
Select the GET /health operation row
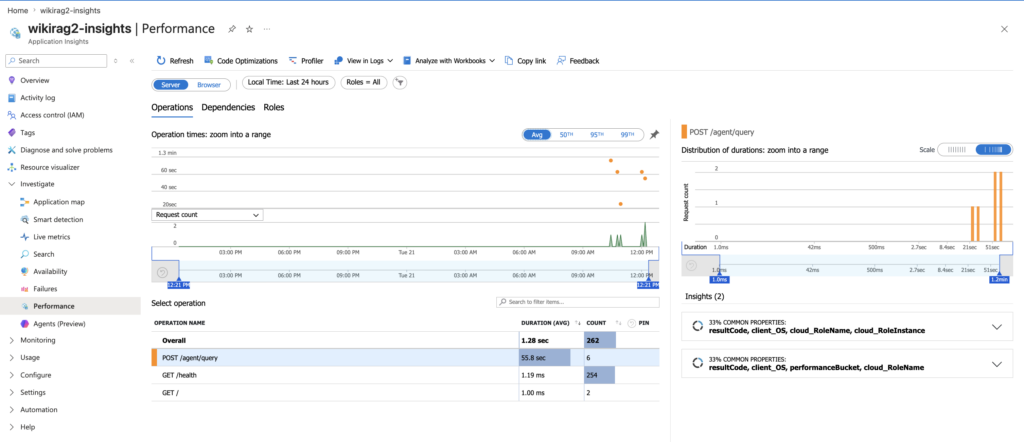tap(406, 375)
